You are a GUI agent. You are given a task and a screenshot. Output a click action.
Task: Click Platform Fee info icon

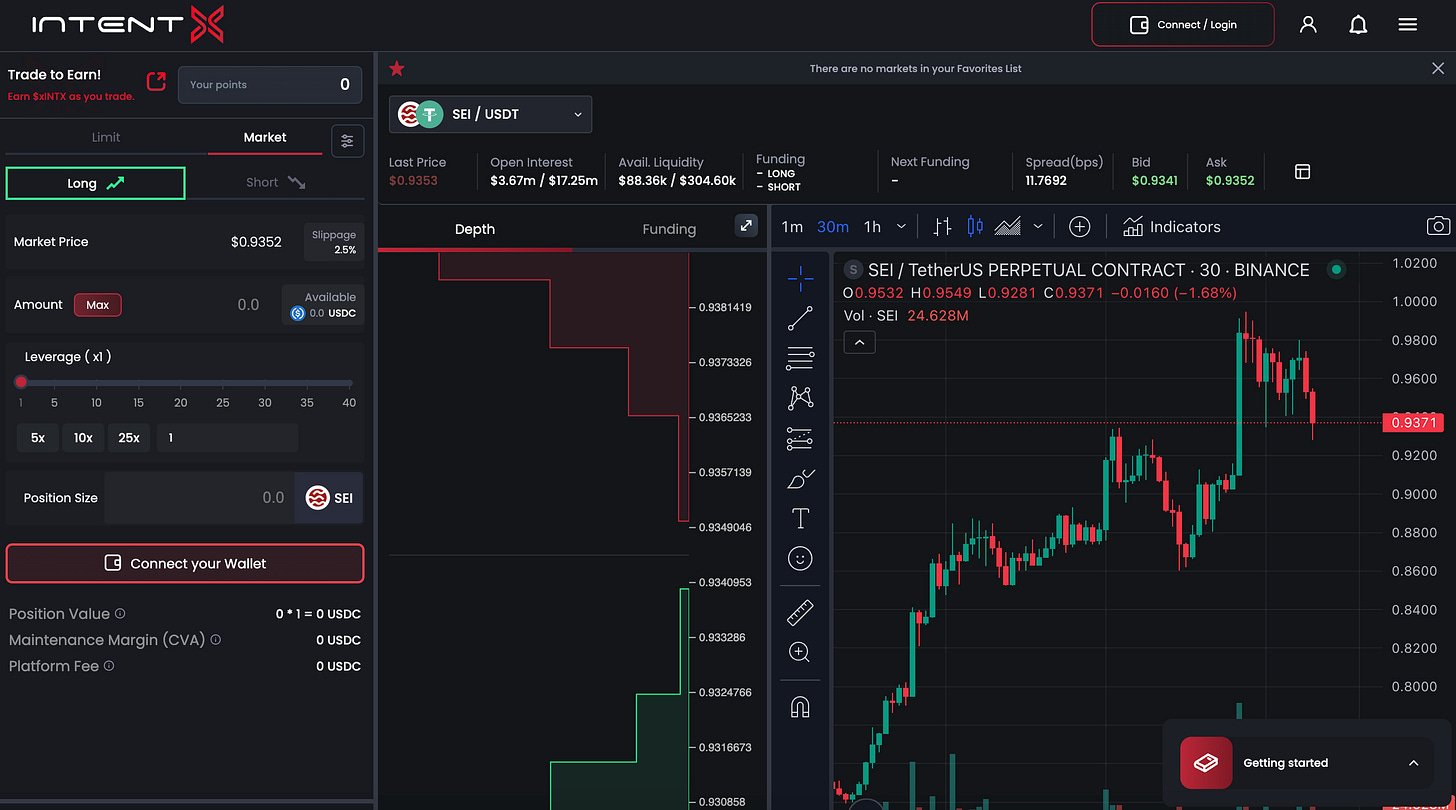point(109,666)
